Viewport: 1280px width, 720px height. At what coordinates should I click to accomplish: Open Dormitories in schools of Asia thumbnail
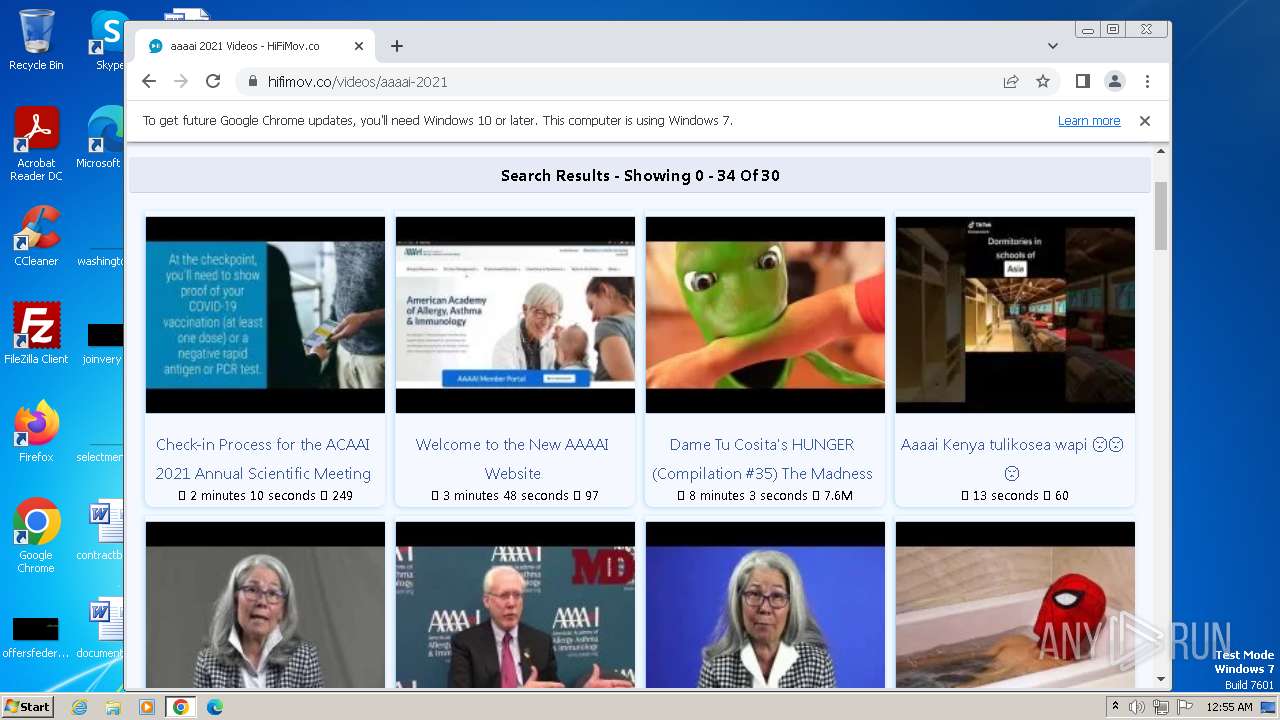point(1015,315)
